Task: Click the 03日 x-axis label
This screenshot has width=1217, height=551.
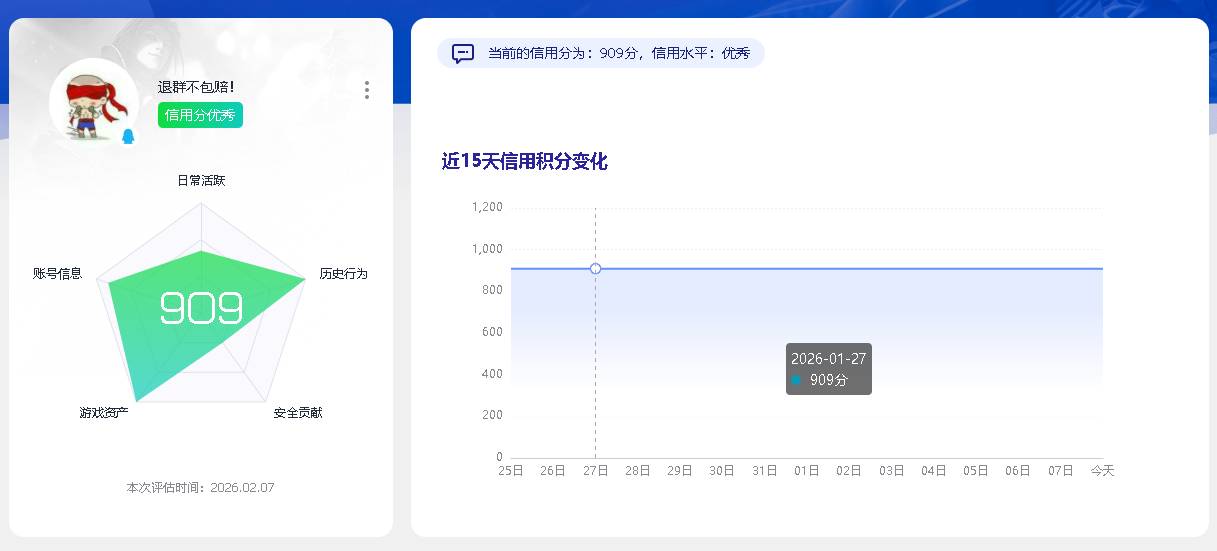Action: pos(892,471)
